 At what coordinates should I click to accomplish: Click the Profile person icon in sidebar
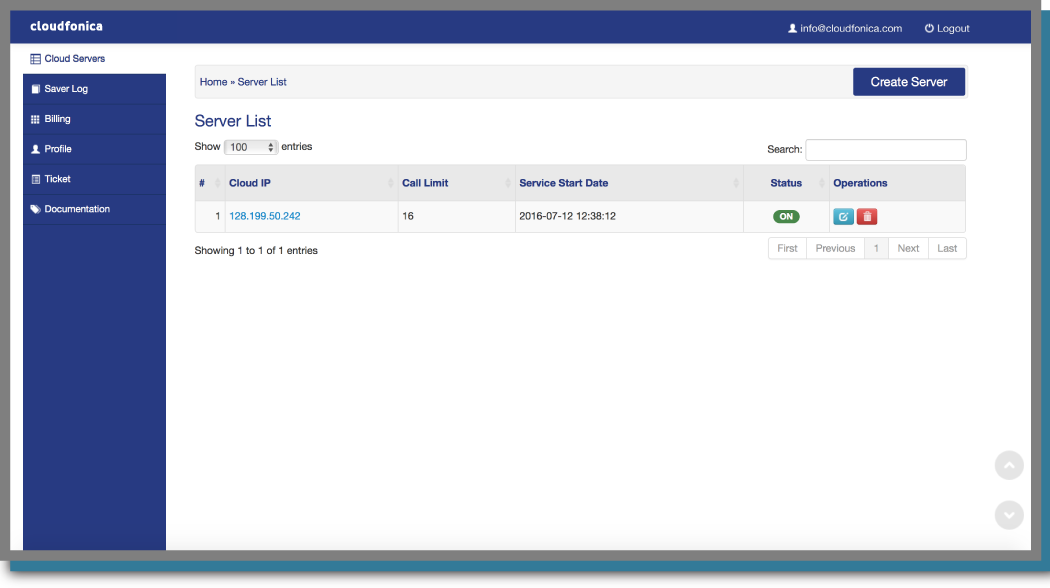35,149
